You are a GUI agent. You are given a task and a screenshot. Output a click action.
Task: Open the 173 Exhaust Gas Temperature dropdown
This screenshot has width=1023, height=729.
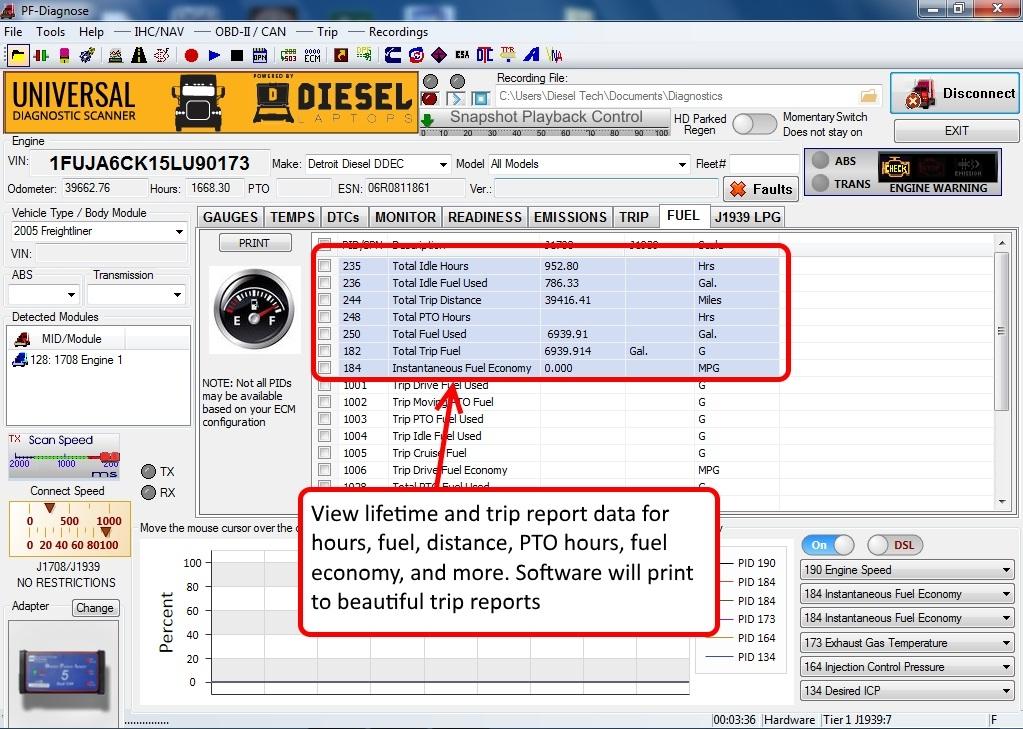907,643
